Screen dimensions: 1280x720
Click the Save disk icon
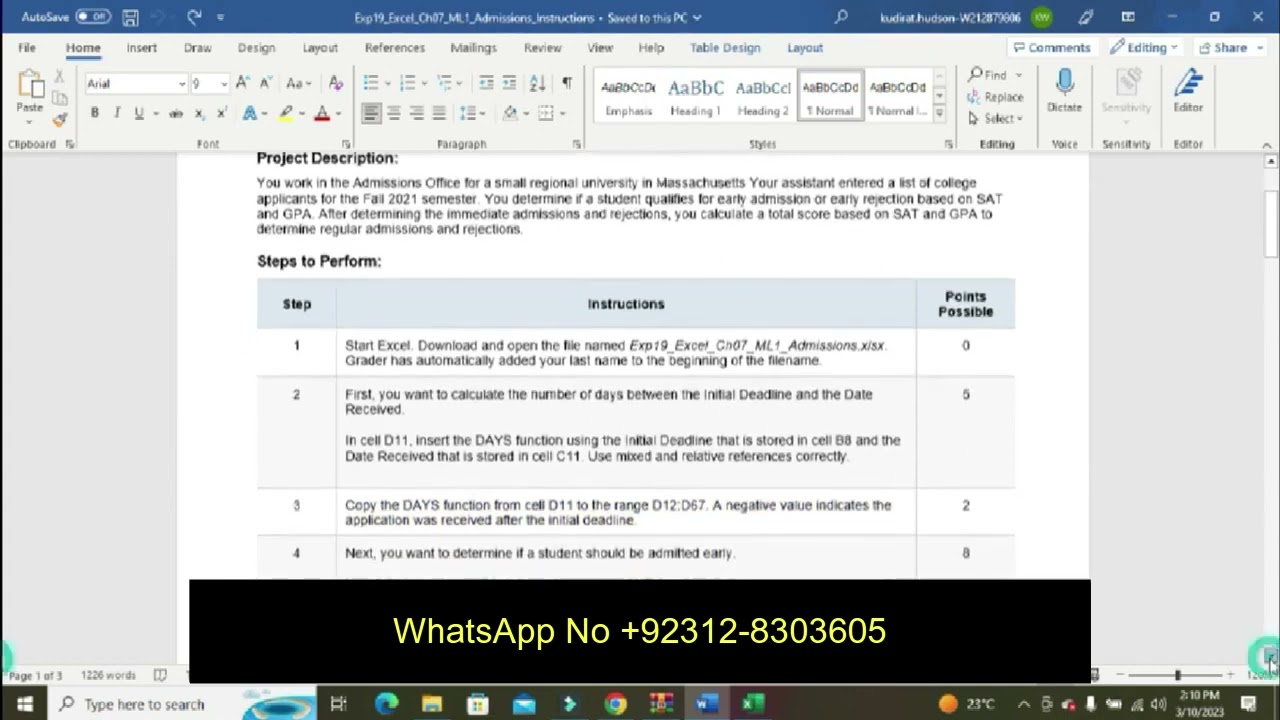pos(131,17)
